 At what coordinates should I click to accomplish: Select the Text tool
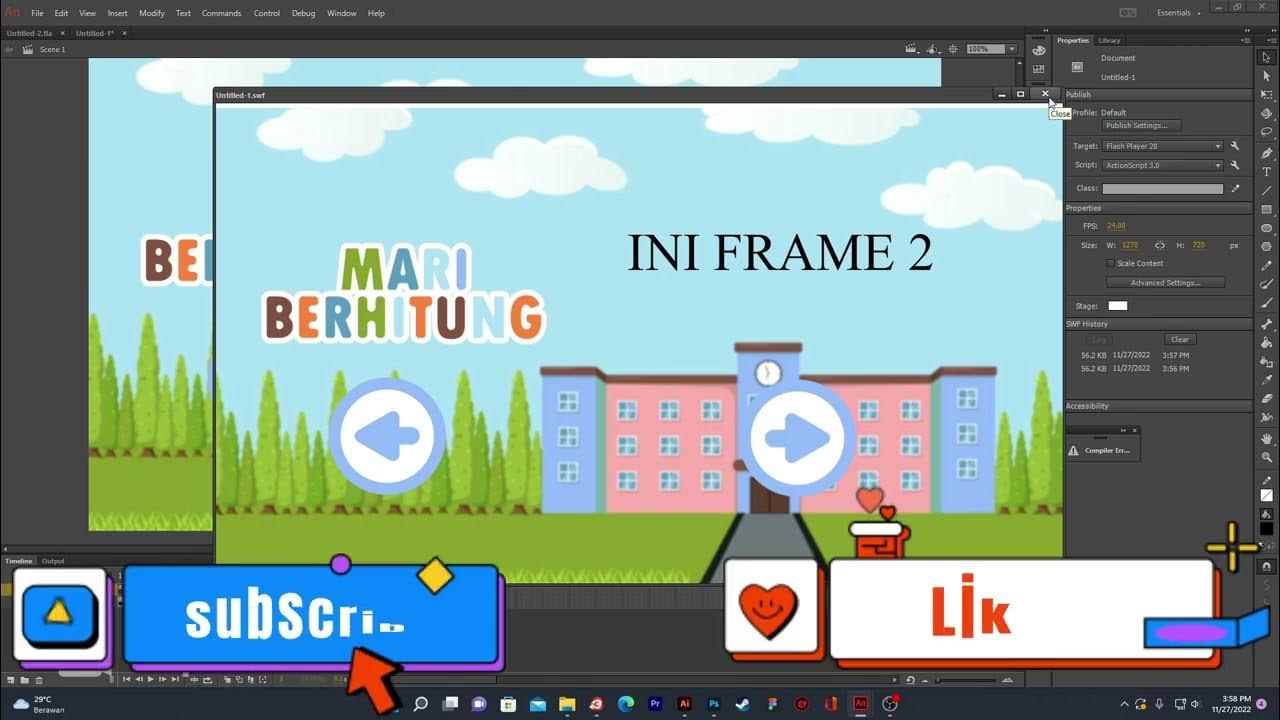tap(1267, 172)
